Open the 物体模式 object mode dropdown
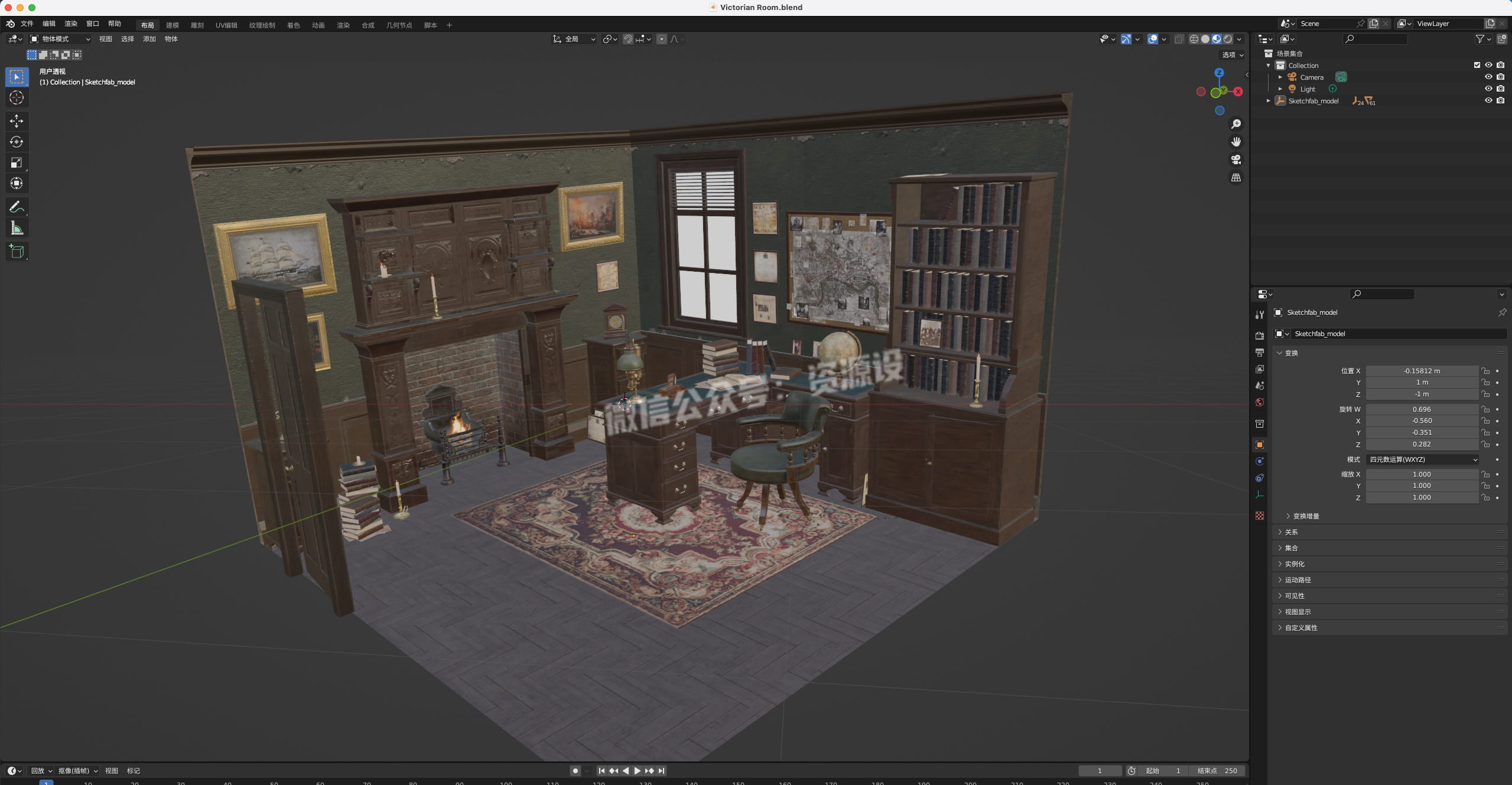The image size is (1512, 785). (60, 39)
